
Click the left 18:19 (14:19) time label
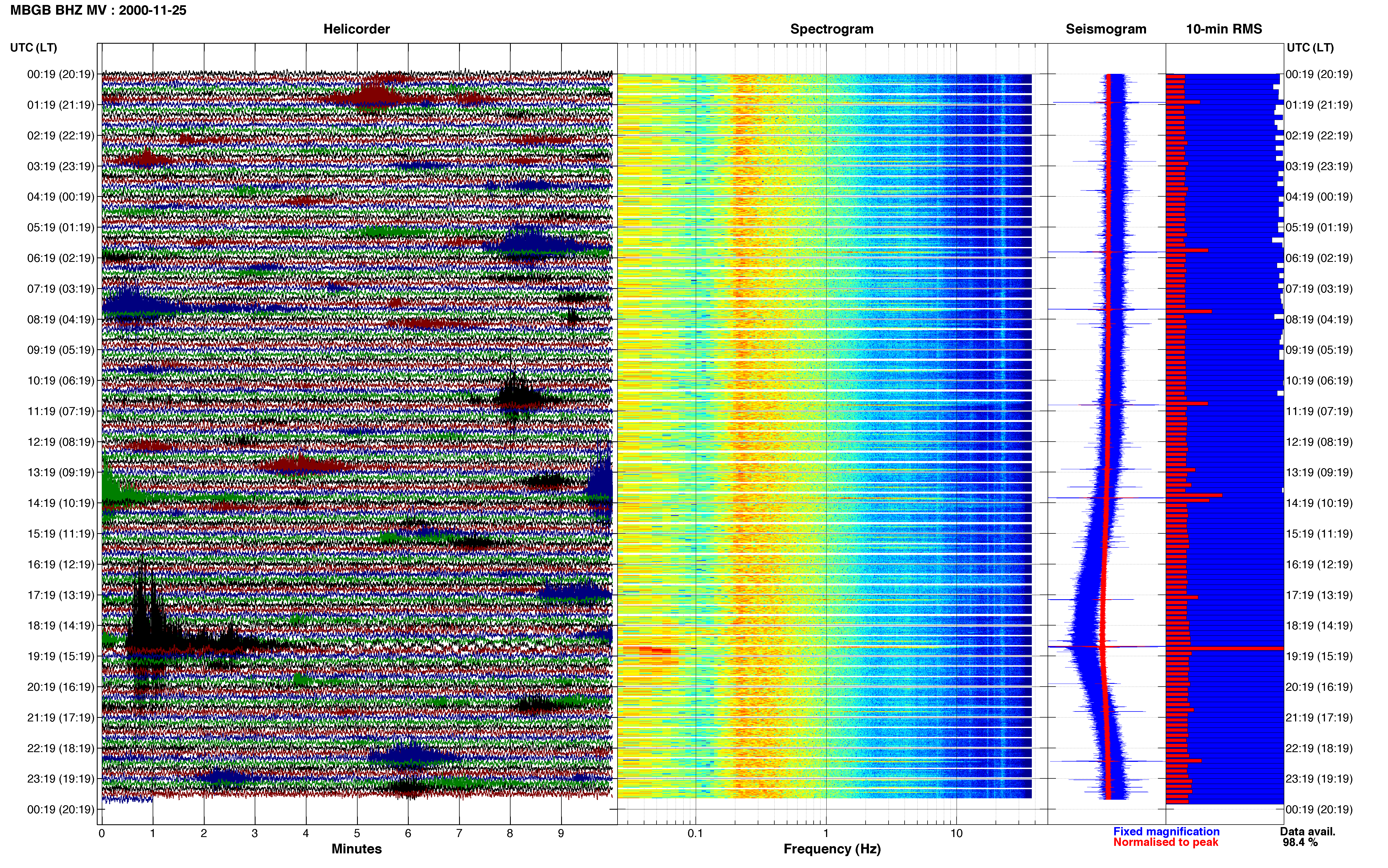point(60,626)
